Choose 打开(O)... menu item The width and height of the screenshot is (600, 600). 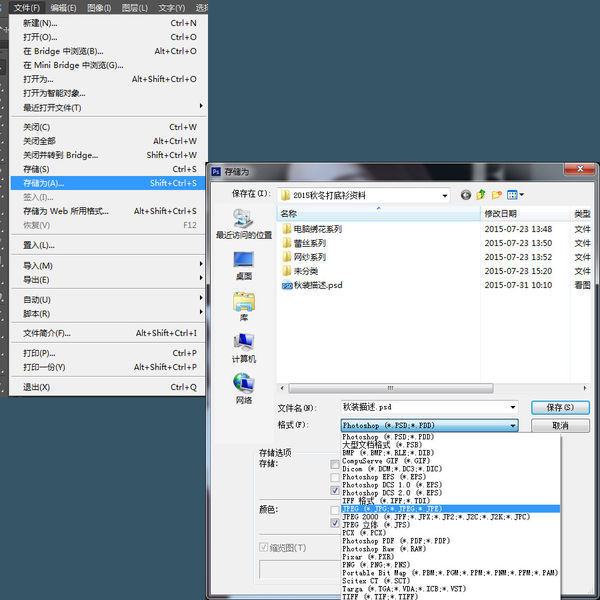[x=108, y=37]
